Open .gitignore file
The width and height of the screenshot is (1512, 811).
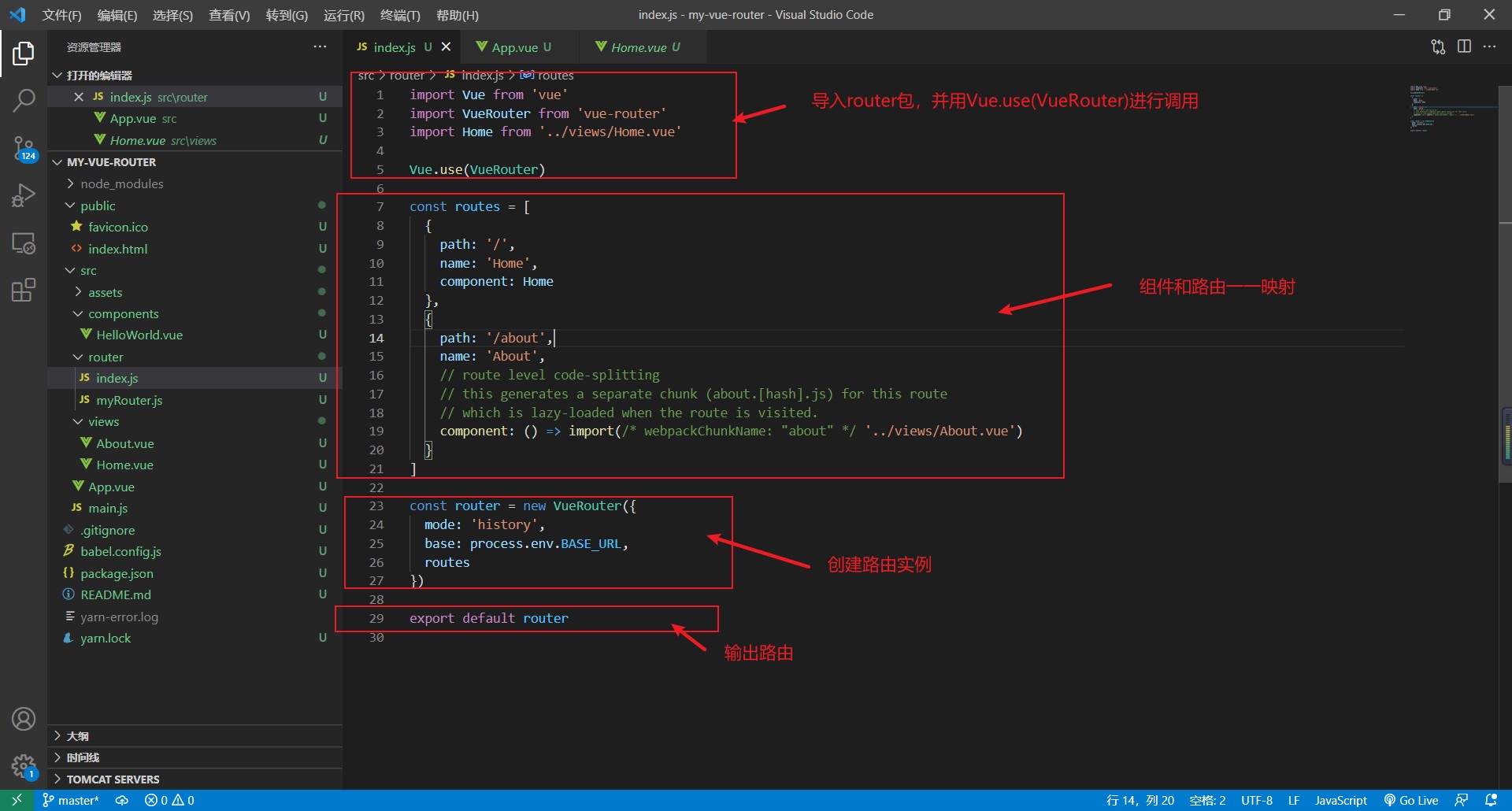coord(195,530)
